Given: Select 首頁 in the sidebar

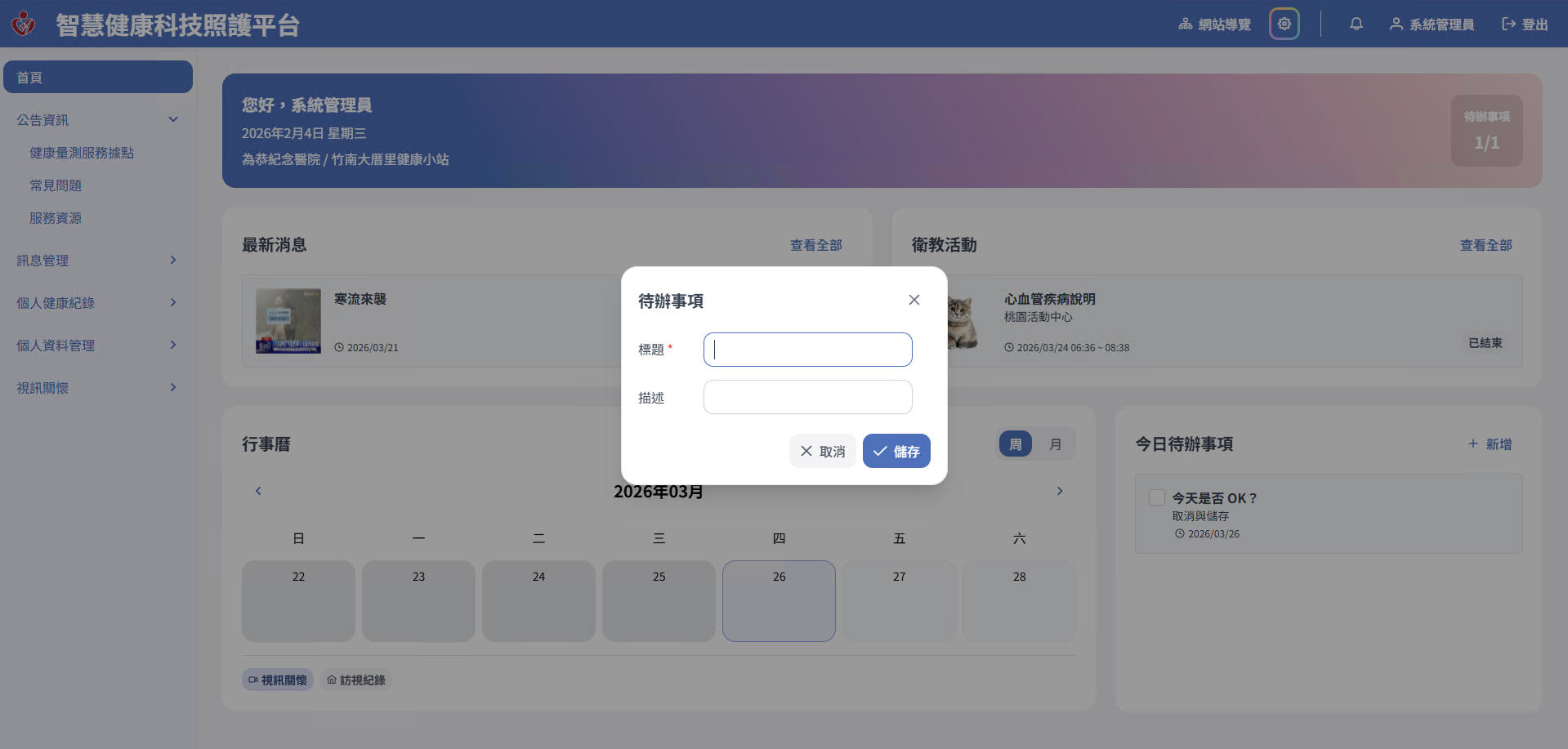Looking at the screenshot, I should pyautogui.click(x=97, y=78).
